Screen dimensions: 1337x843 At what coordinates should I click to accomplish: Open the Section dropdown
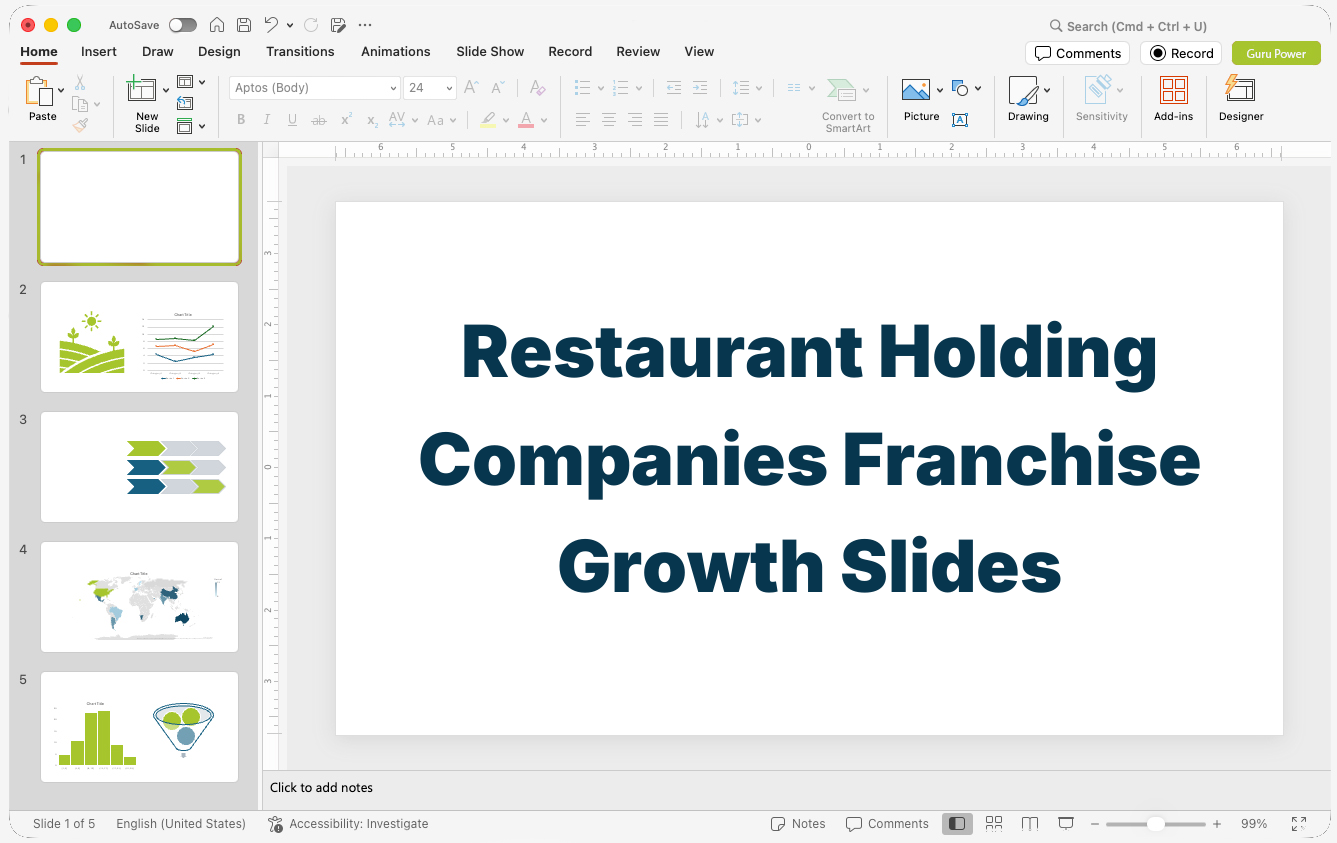point(191,126)
